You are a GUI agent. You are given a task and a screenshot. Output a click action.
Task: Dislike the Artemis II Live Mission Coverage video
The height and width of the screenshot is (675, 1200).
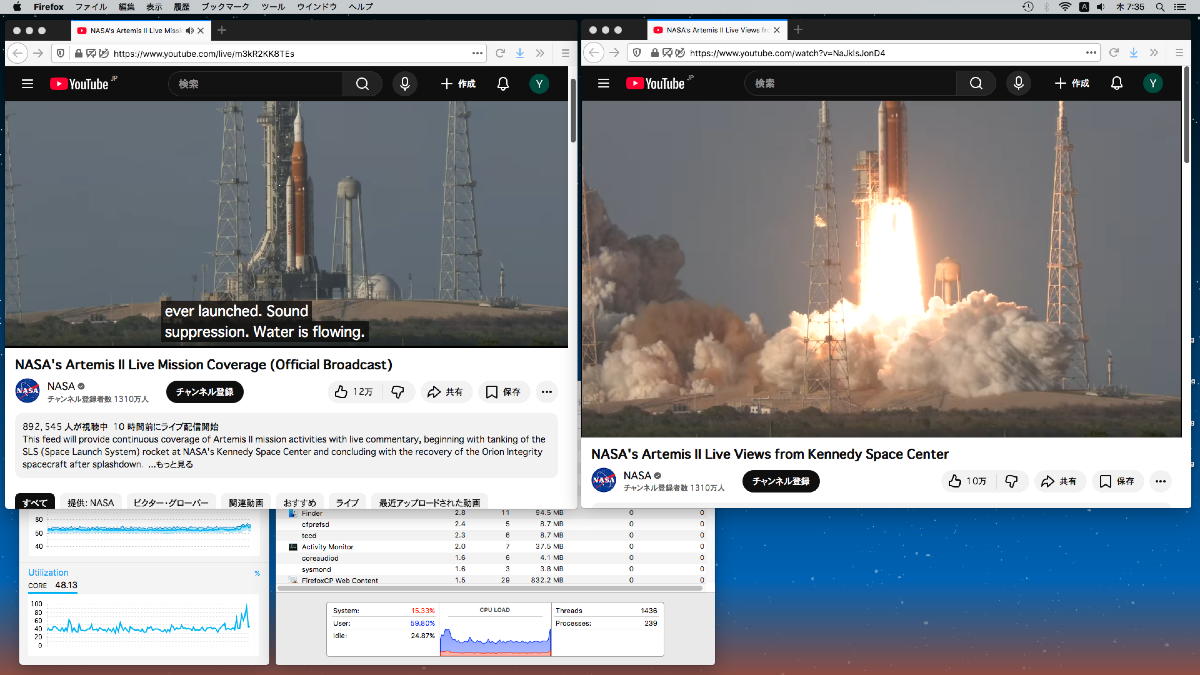point(397,392)
